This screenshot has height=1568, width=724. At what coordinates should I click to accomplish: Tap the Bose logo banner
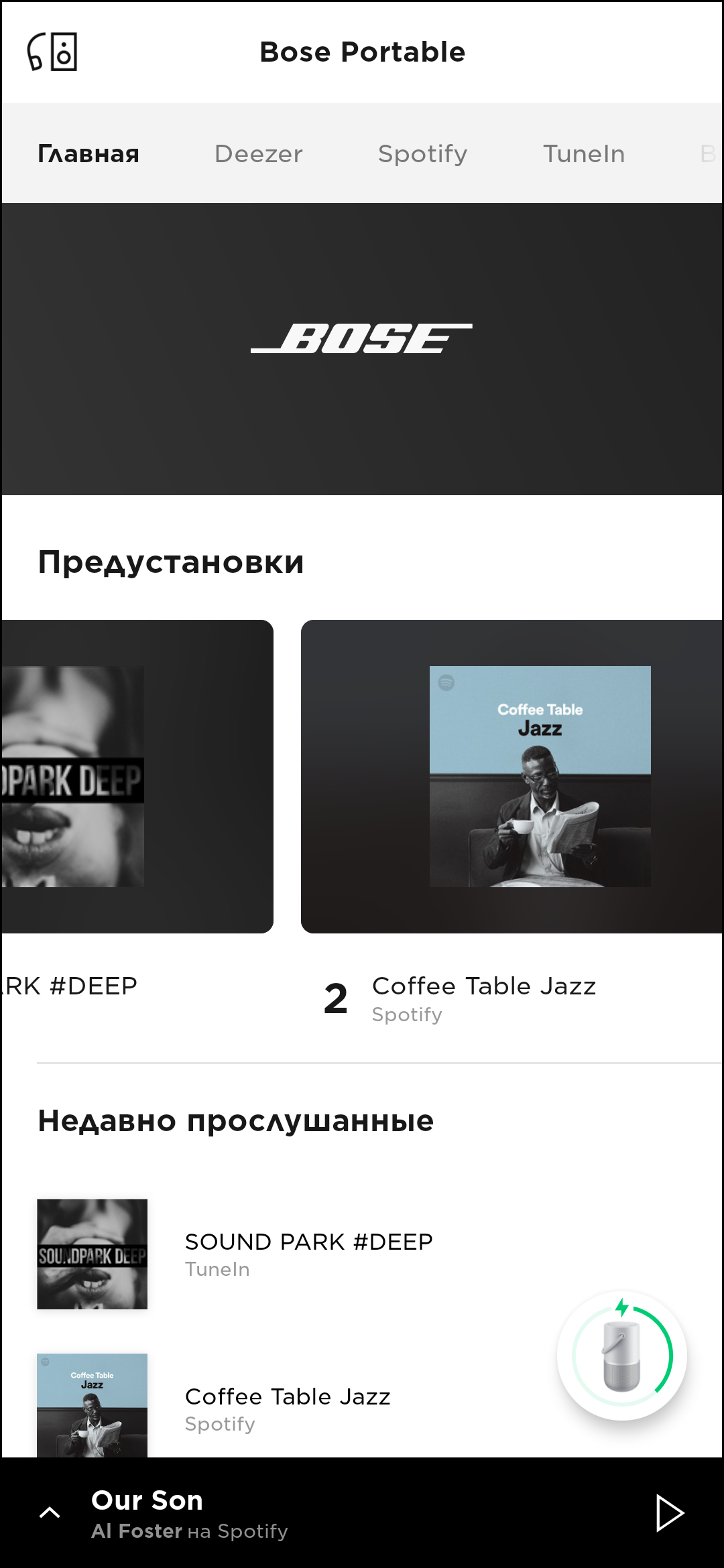point(362,349)
